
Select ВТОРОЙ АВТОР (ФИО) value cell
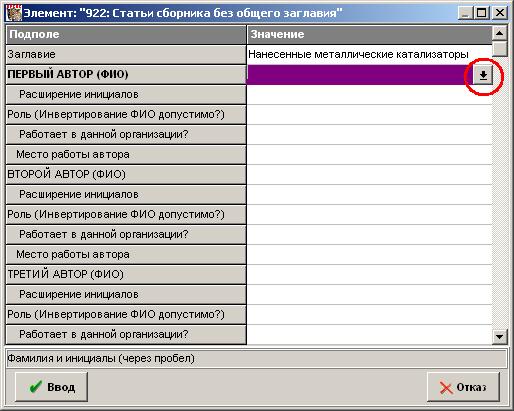pos(369,174)
